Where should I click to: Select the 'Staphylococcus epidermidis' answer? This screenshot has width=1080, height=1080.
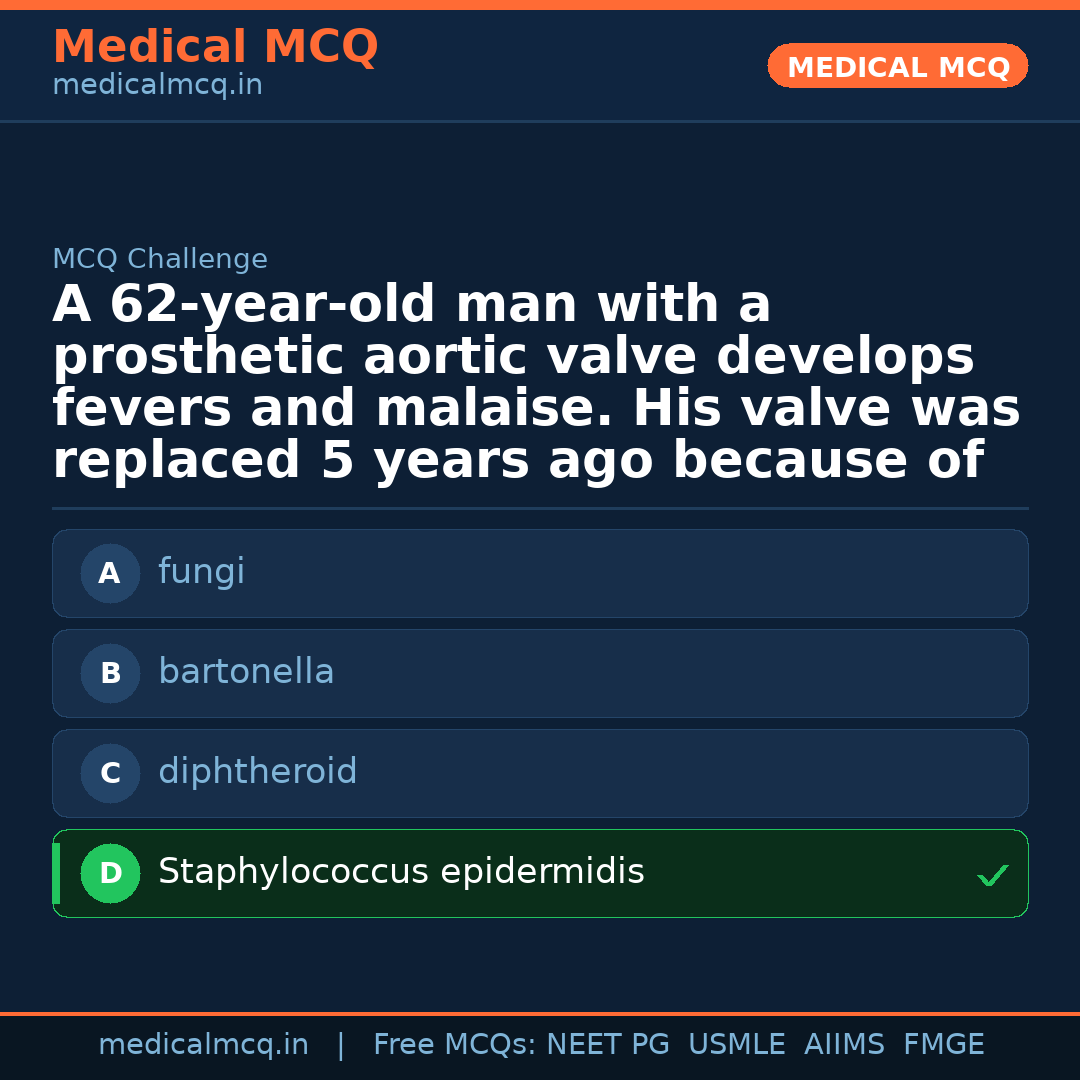coord(540,874)
